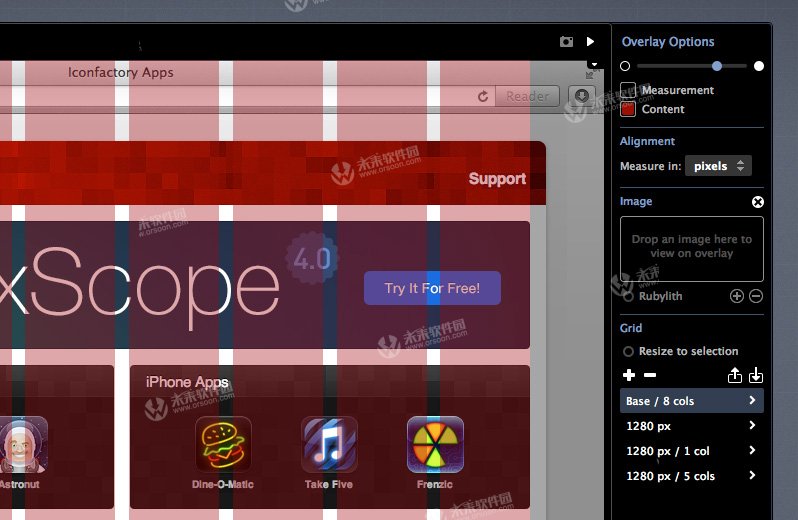Click the Grid section heading
The height and width of the screenshot is (520, 798).
coord(631,328)
